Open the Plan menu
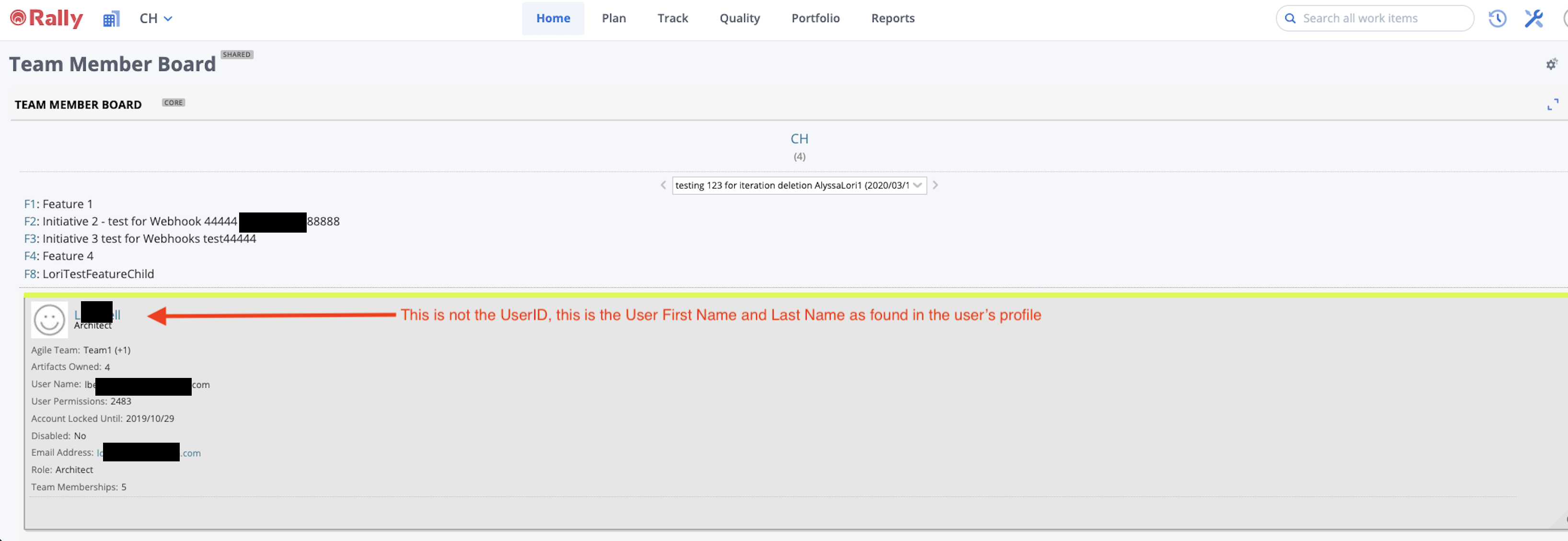The width and height of the screenshot is (1568, 541). pos(613,18)
